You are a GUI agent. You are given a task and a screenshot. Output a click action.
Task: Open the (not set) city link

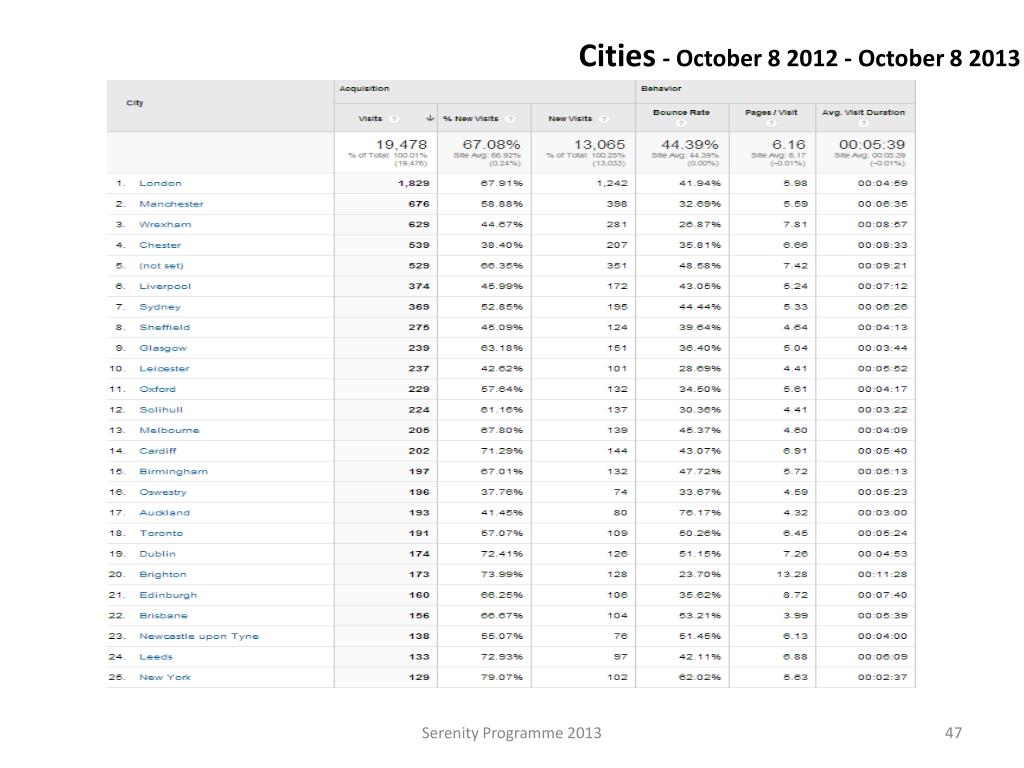coord(161,266)
